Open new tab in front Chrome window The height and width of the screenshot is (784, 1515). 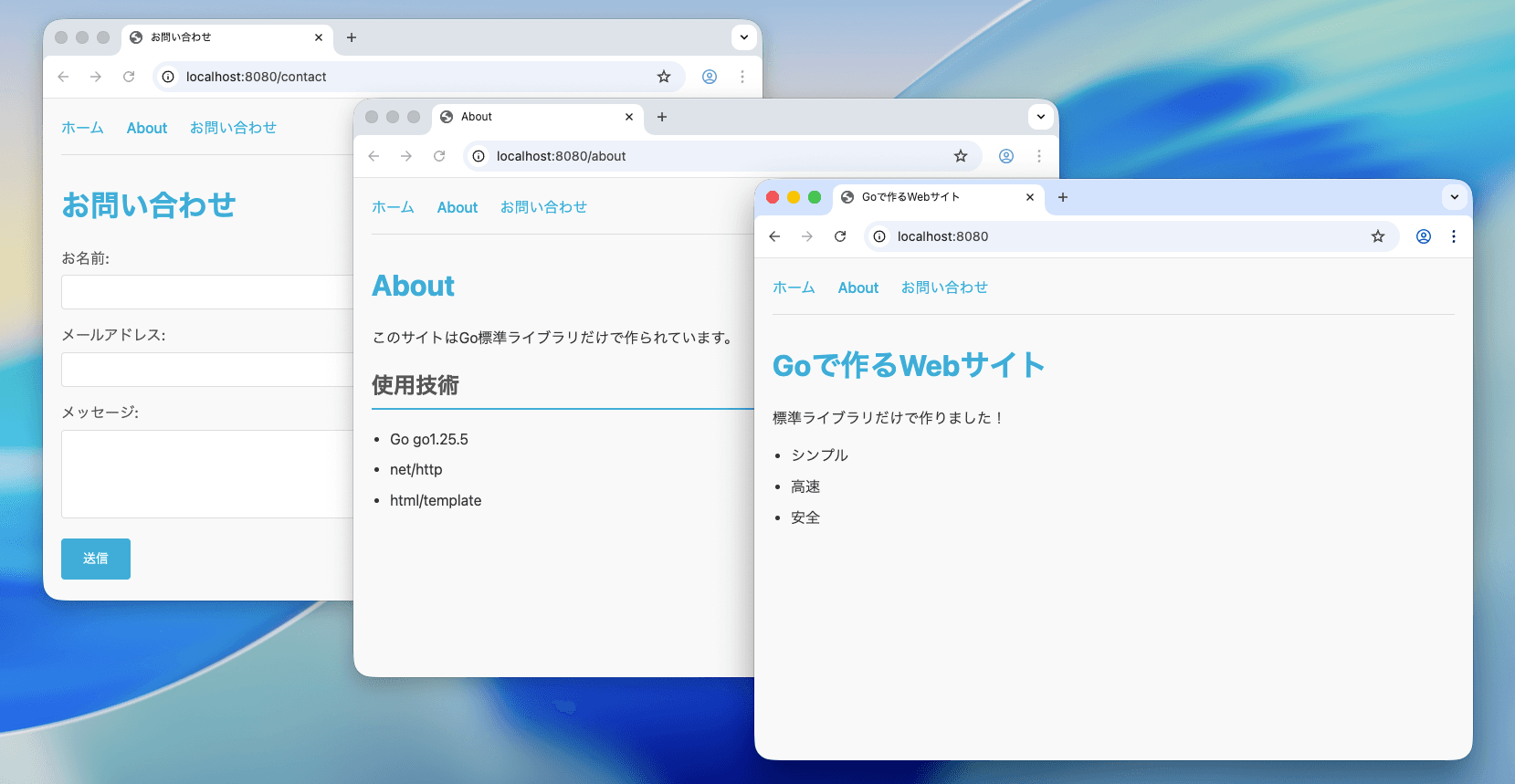pyautogui.click(x=1063, y=197)
